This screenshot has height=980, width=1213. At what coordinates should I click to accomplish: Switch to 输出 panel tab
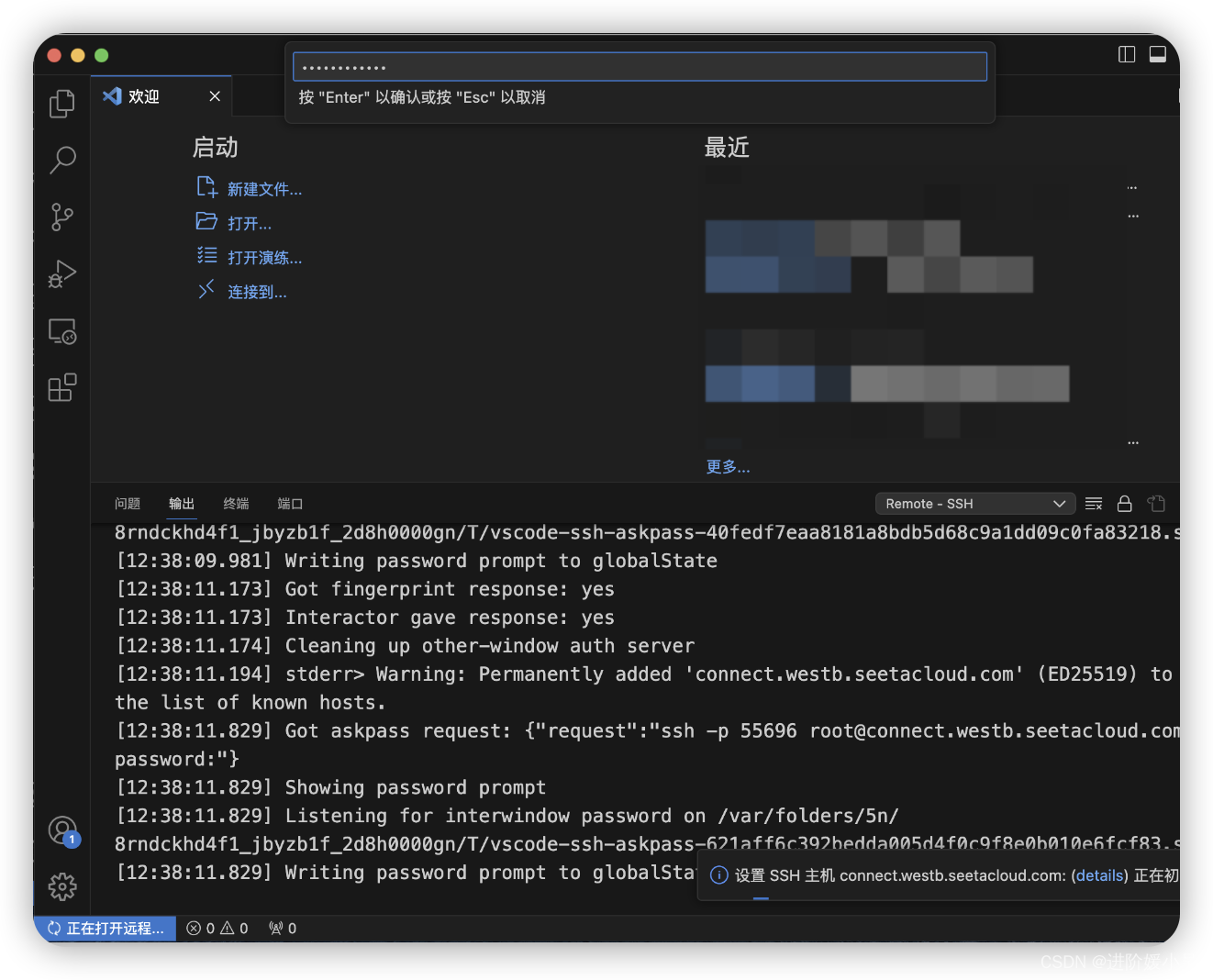[182, 504]
